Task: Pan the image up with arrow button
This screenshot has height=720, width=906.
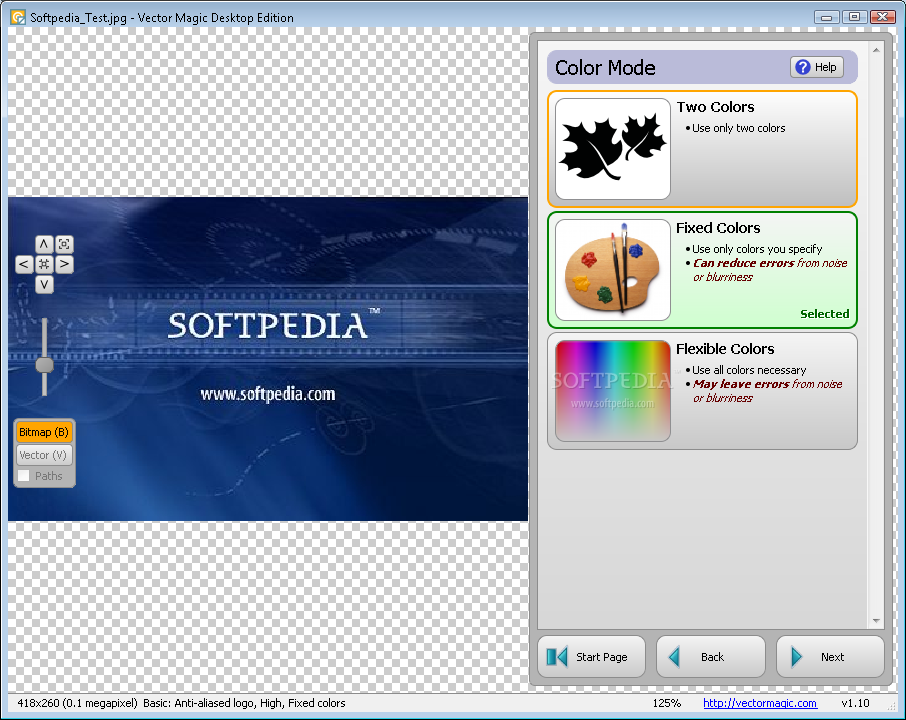Action: coord(44,244)
